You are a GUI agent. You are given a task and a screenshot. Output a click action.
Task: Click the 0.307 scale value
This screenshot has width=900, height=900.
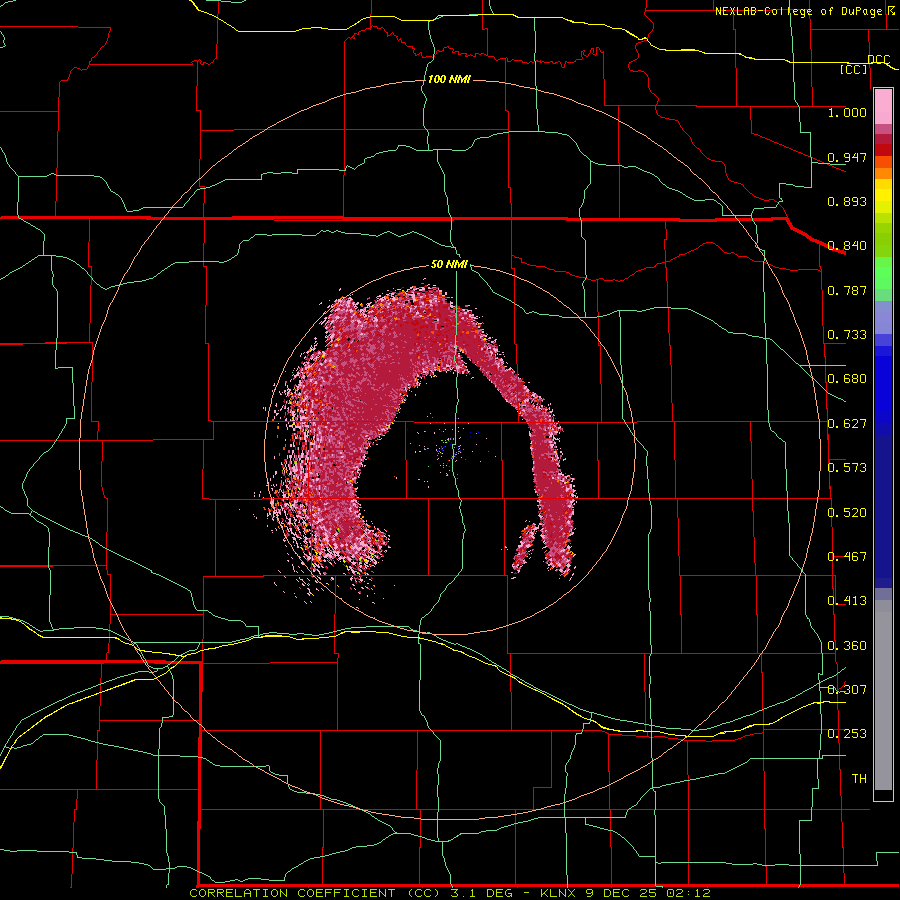tap(847, 690)
